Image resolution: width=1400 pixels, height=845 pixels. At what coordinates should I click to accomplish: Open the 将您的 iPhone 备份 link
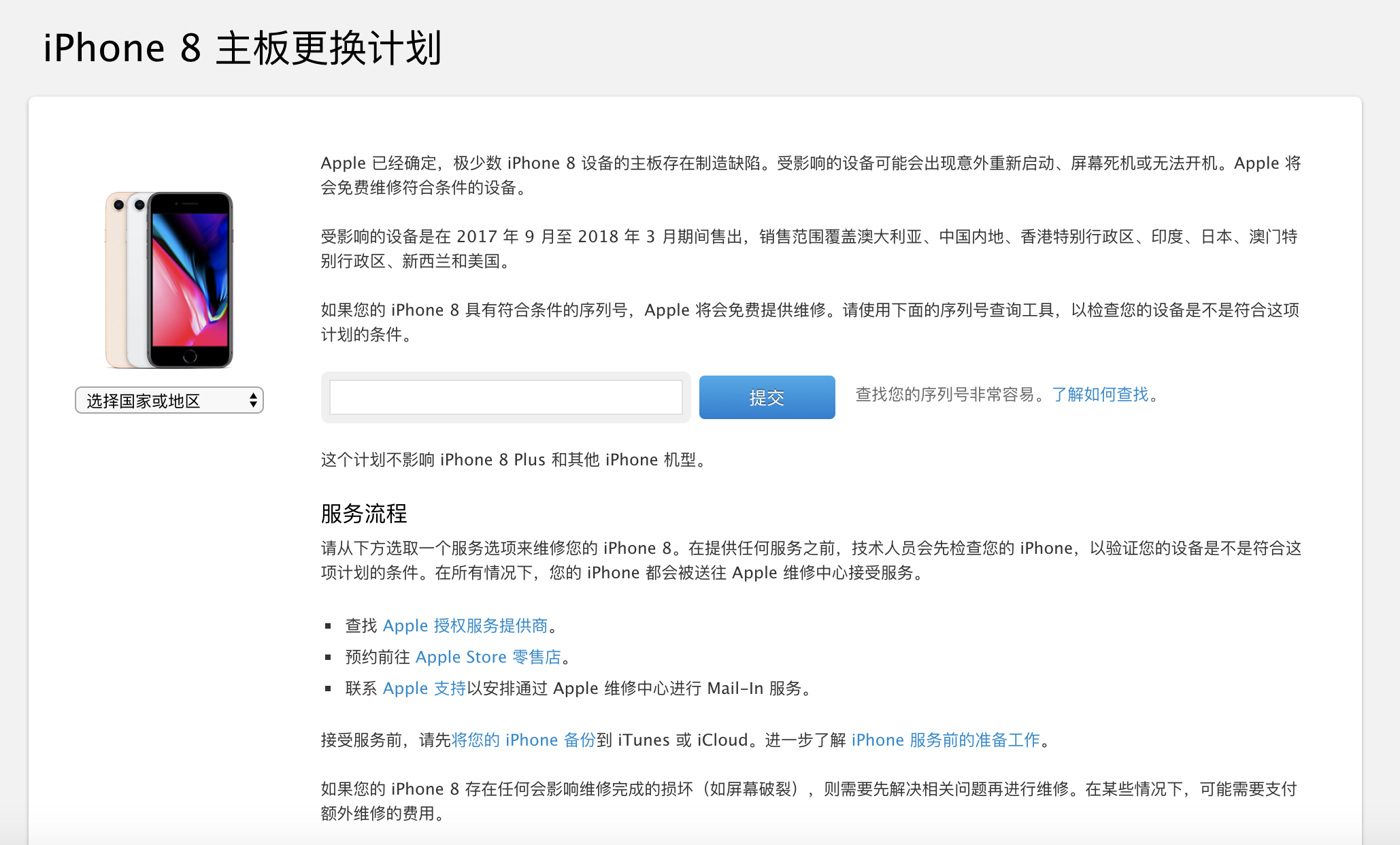[523, 740]
